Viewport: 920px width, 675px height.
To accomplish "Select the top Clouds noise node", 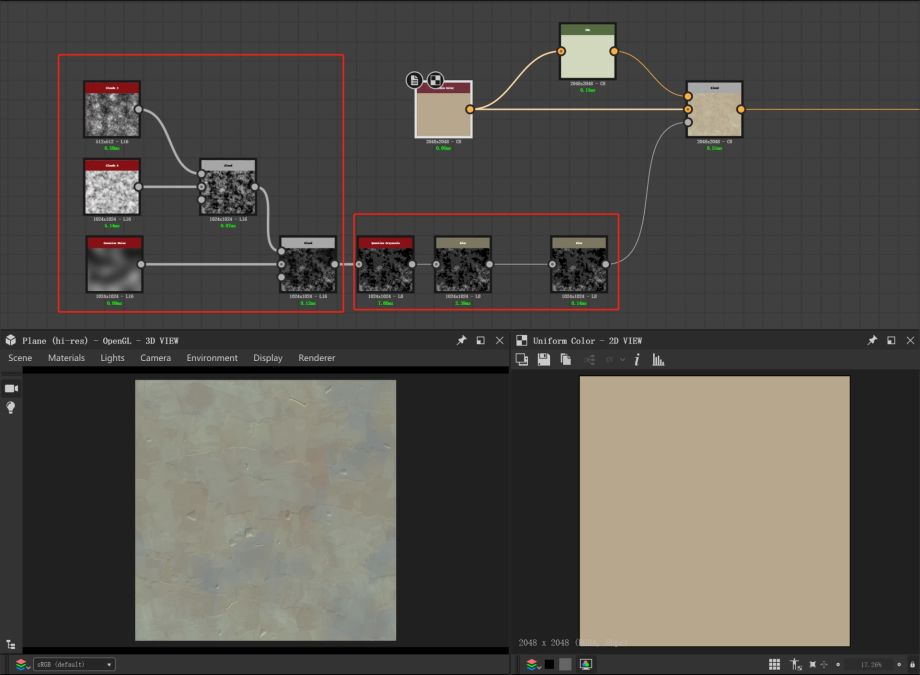I will (x=111, y=109).
